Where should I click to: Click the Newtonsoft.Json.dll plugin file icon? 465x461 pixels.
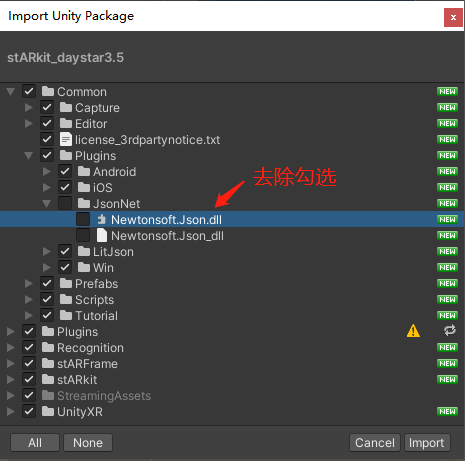click(101, 220)
